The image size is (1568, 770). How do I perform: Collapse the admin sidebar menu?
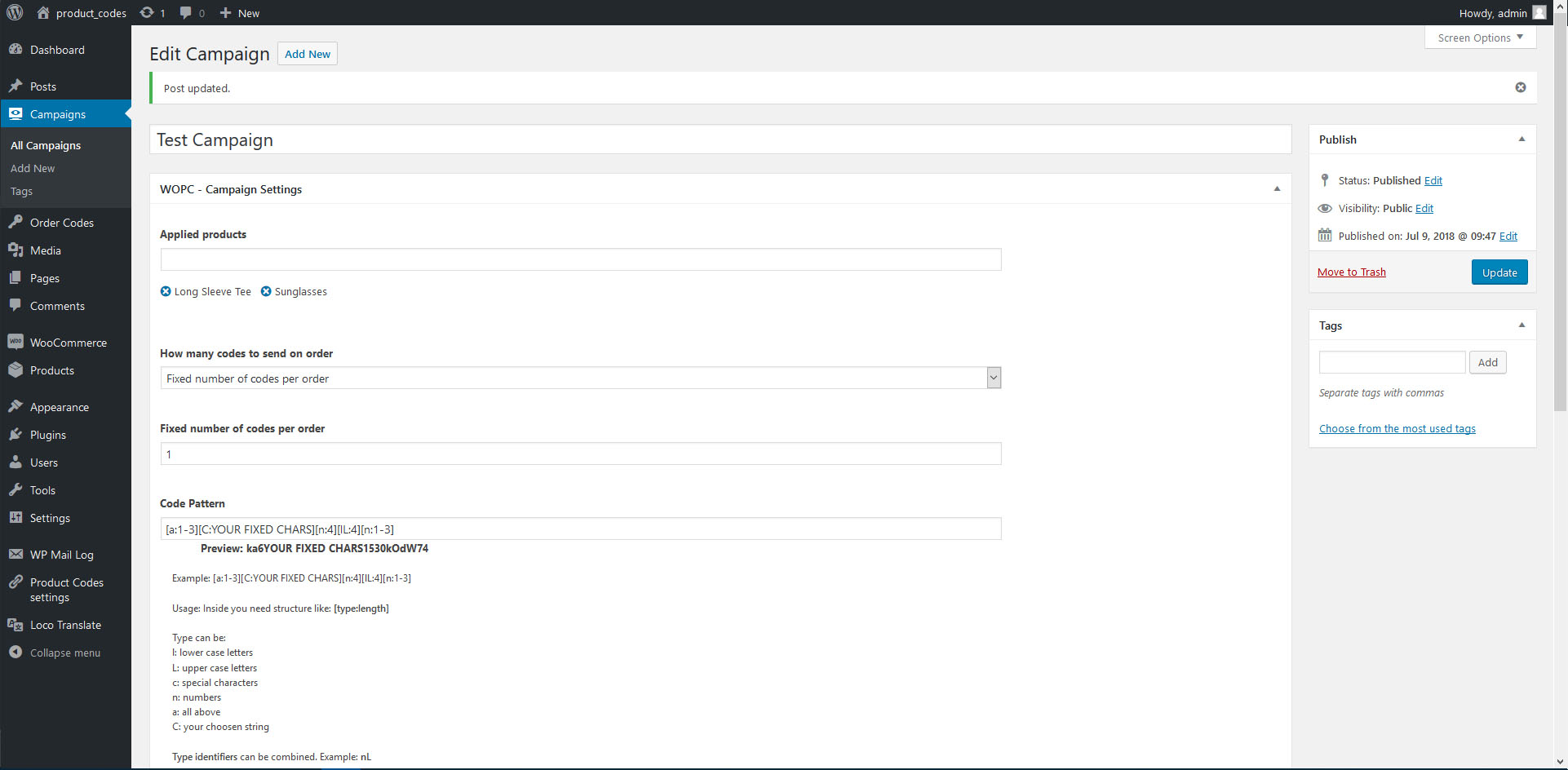(65, 653)
